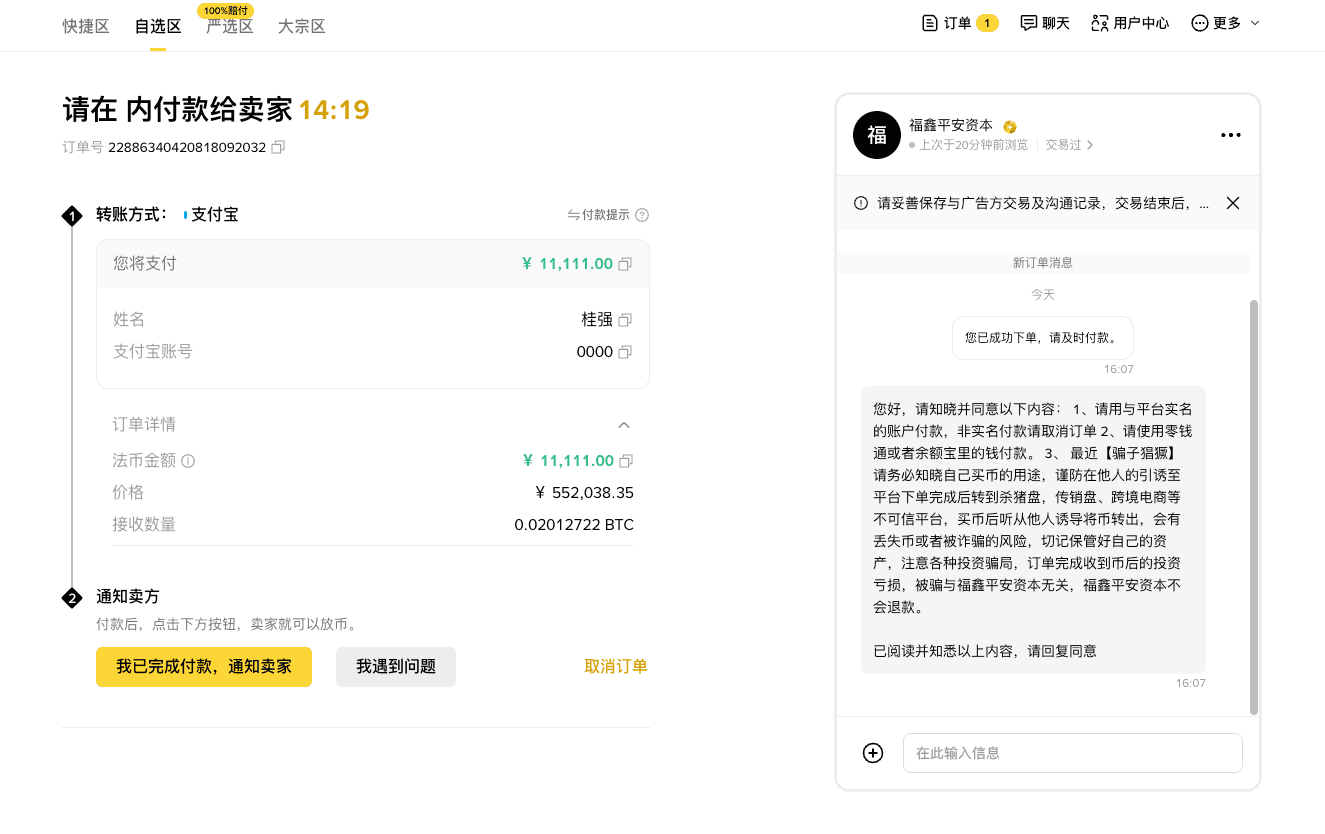This screenshot has width=1325, height=834.
Task: Copy the Alipay account number 0000
Action: tap(625, 352)
